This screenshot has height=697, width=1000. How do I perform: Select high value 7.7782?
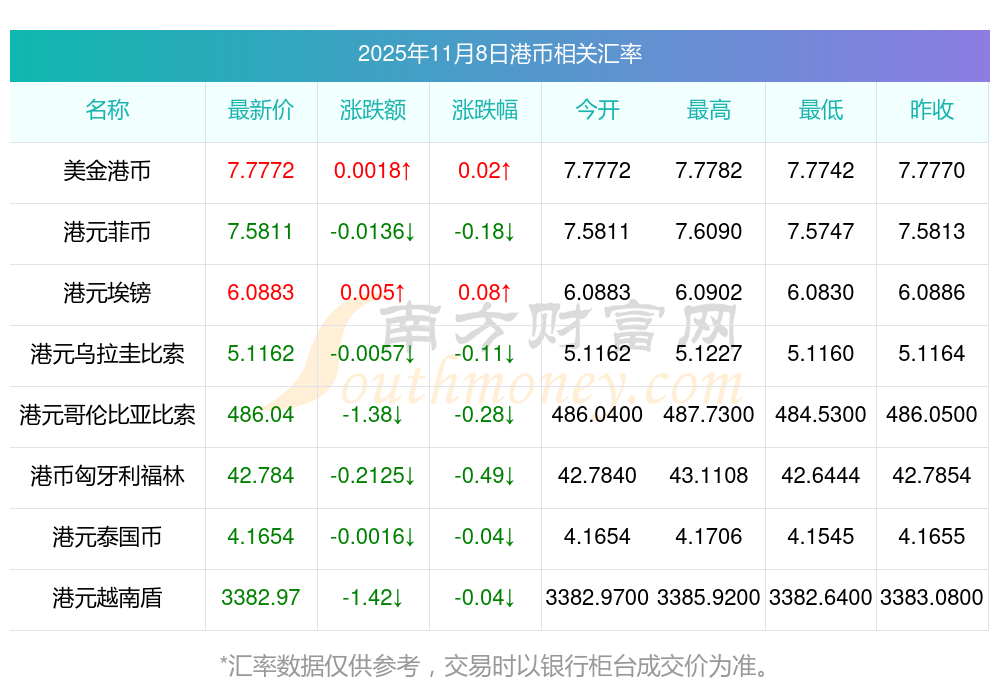tap(709, 171)
